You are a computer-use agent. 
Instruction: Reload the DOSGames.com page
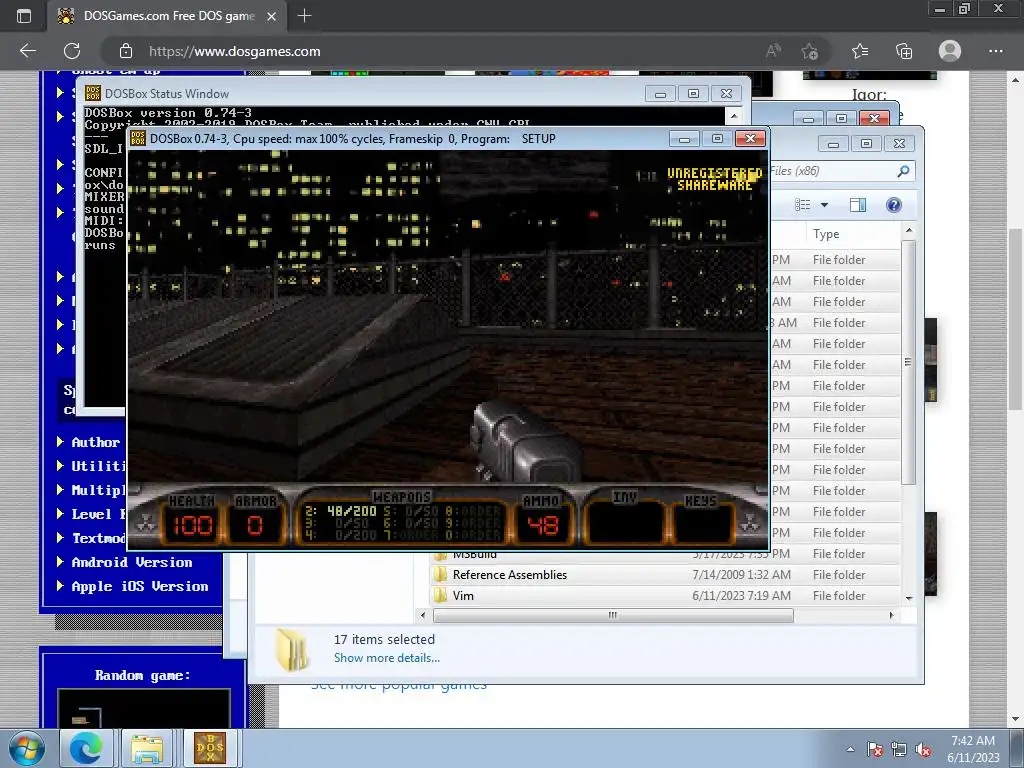tap(72, 51)
